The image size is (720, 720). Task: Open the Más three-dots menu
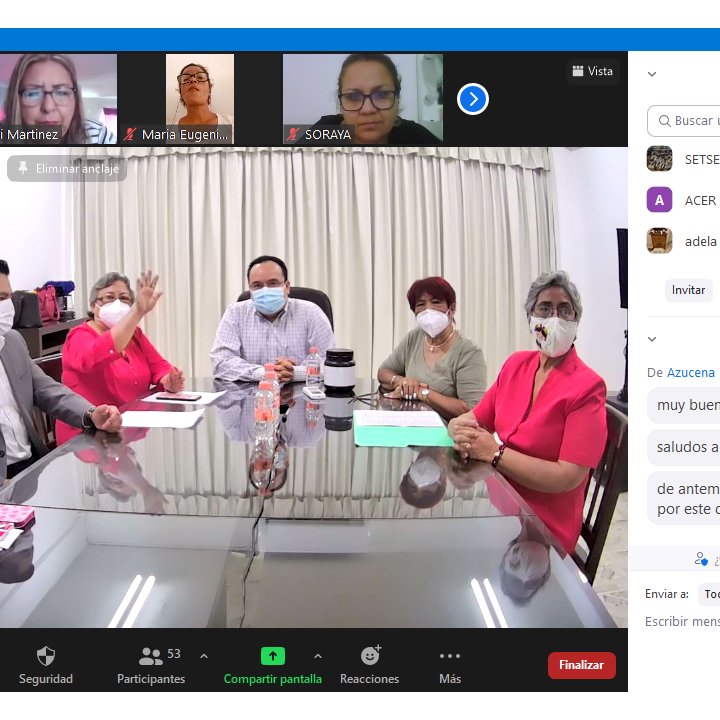tap(450, 656)
